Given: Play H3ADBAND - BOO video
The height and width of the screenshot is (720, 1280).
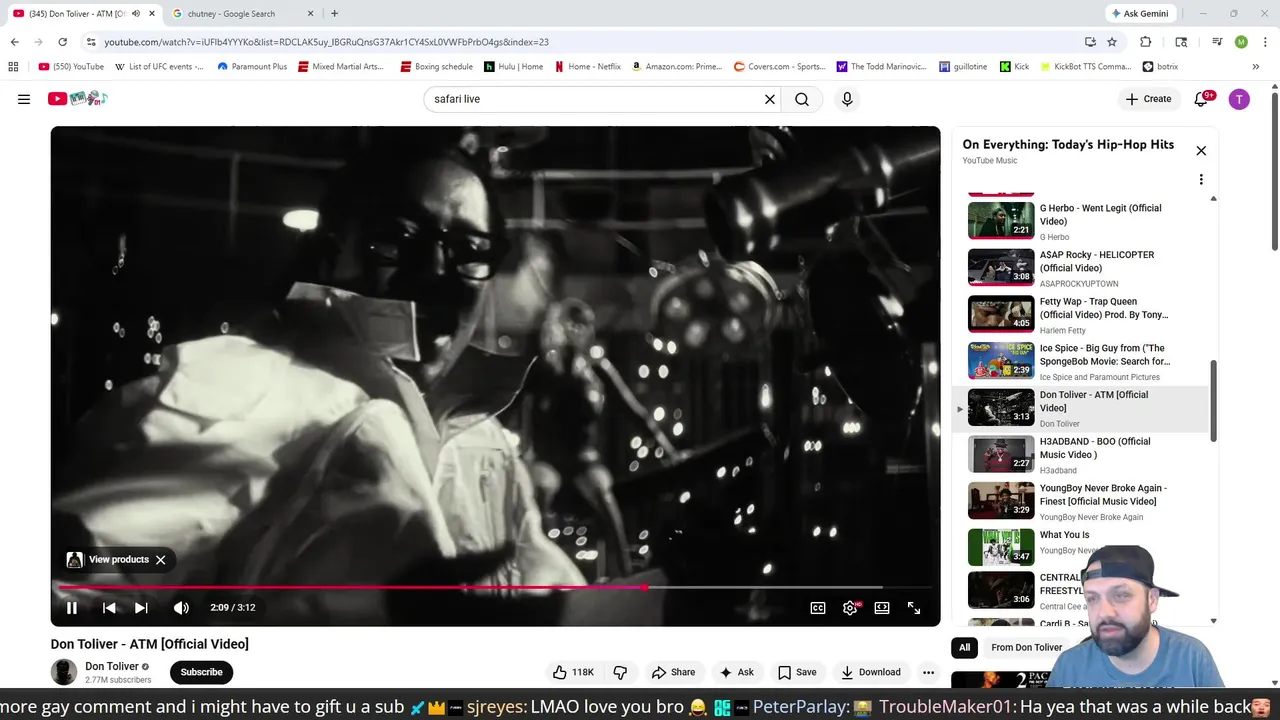Looking at the screenshot, I should (x=1082, y=454).
